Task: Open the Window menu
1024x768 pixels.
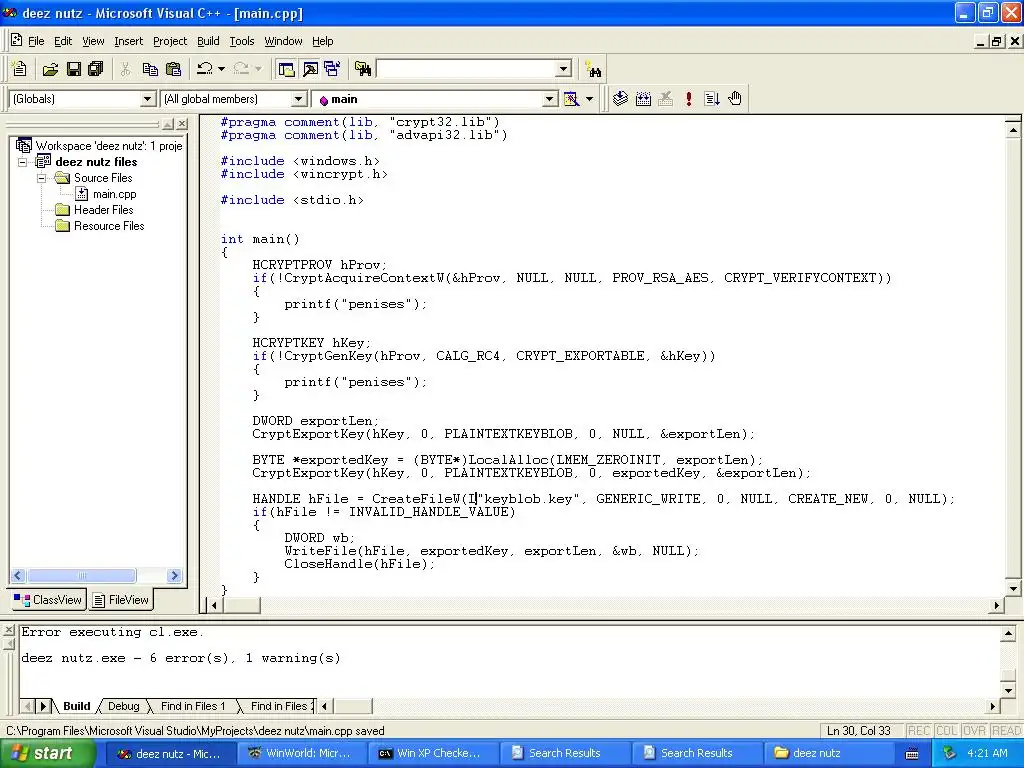Action: (x=283, y=41)
